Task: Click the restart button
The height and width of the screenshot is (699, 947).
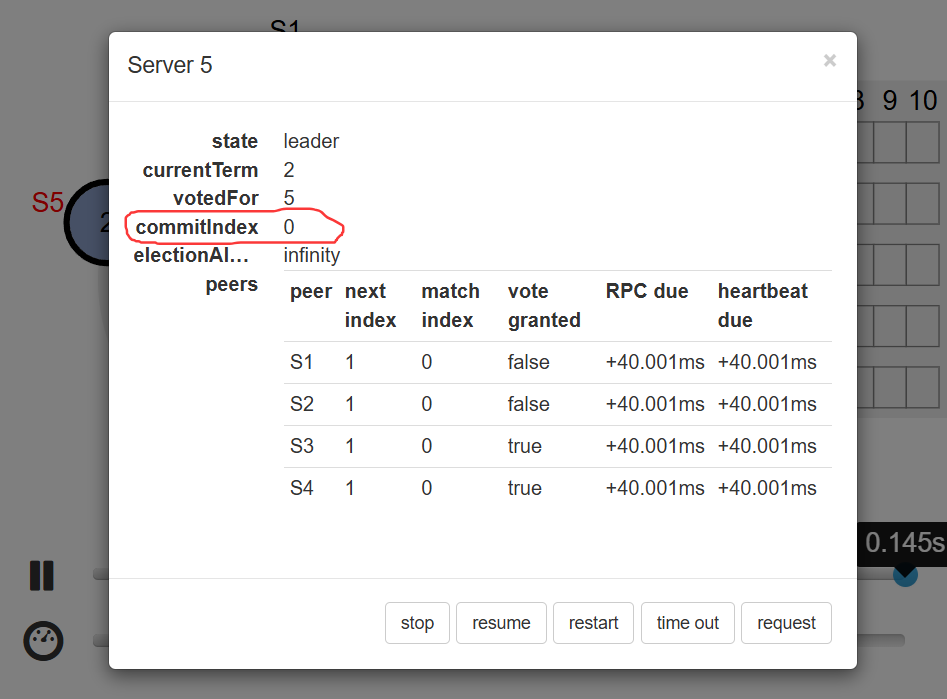Action: (x=593, y=623)
